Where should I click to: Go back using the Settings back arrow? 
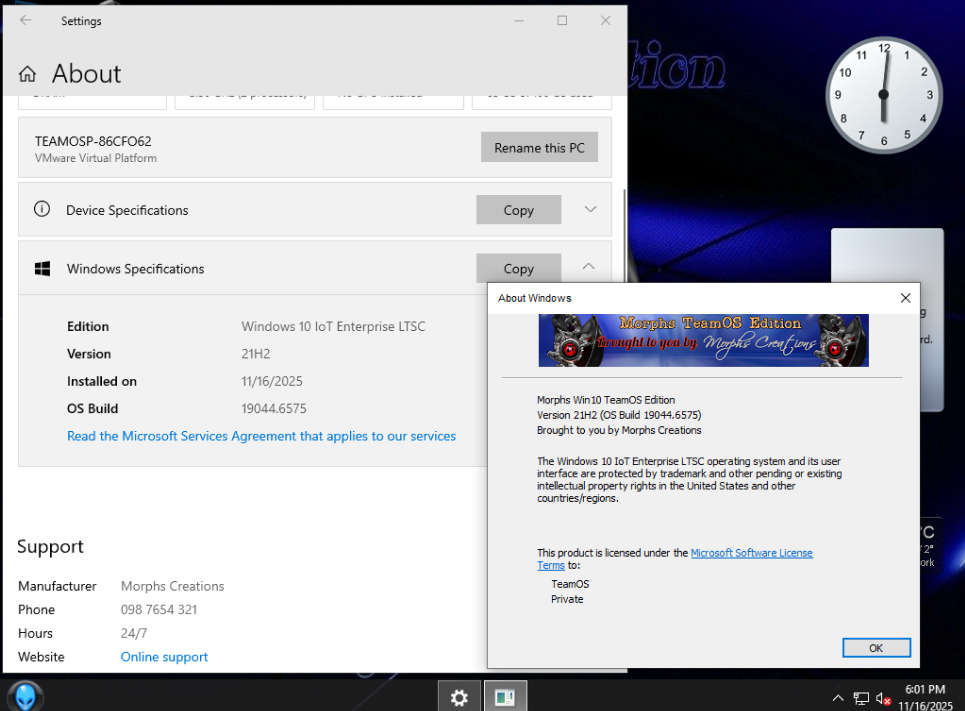coord(26,20)
